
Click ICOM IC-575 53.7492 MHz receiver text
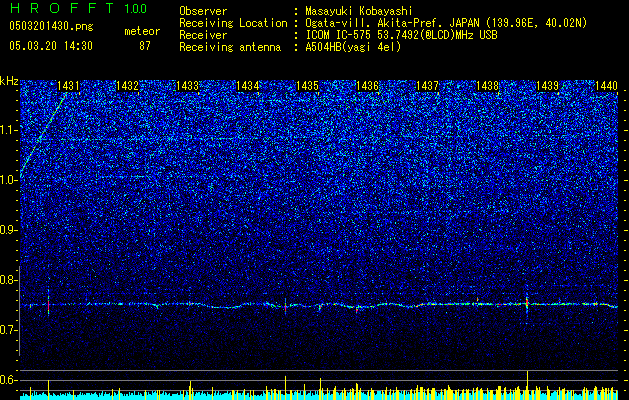401,35
